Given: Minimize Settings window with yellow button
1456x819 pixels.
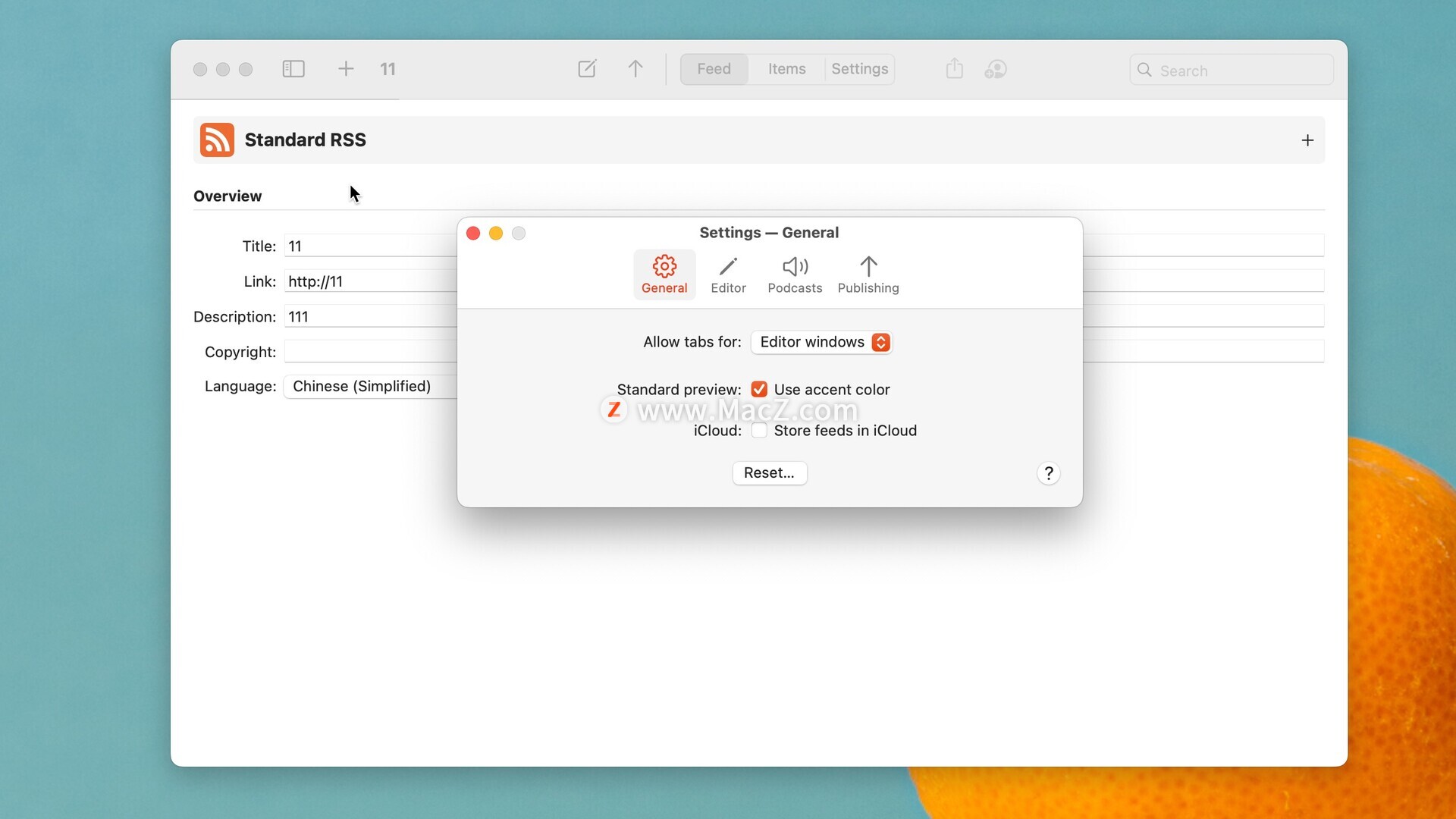Looking at the screenshot, I should 496,234.
